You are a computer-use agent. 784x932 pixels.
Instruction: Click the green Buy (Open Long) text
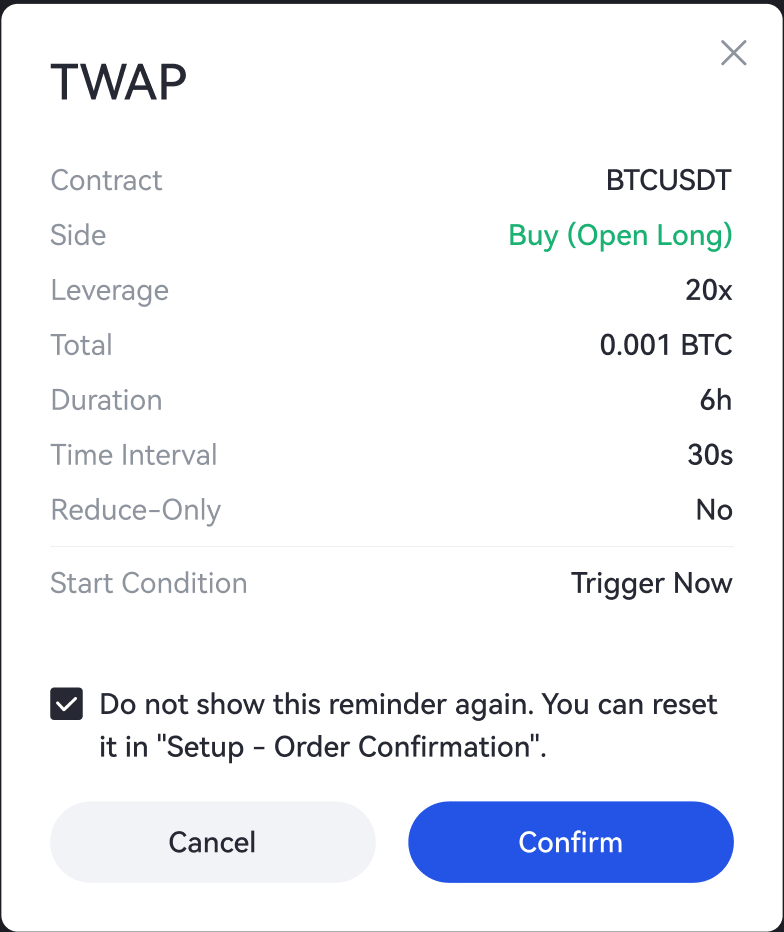click(x=620, y=236)
